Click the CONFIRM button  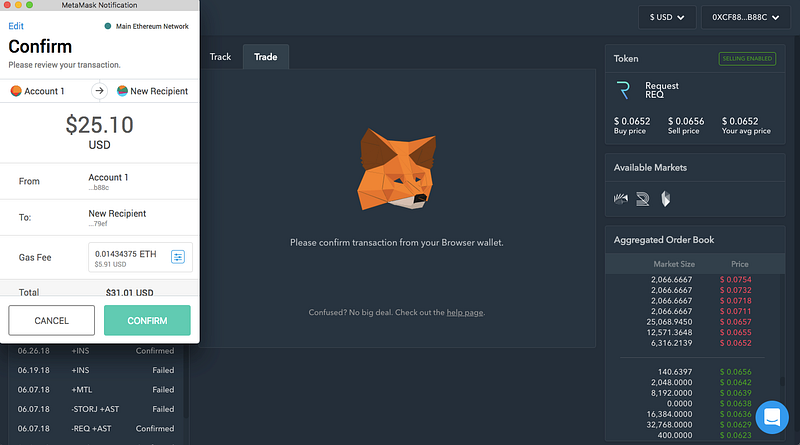(147, 320)
